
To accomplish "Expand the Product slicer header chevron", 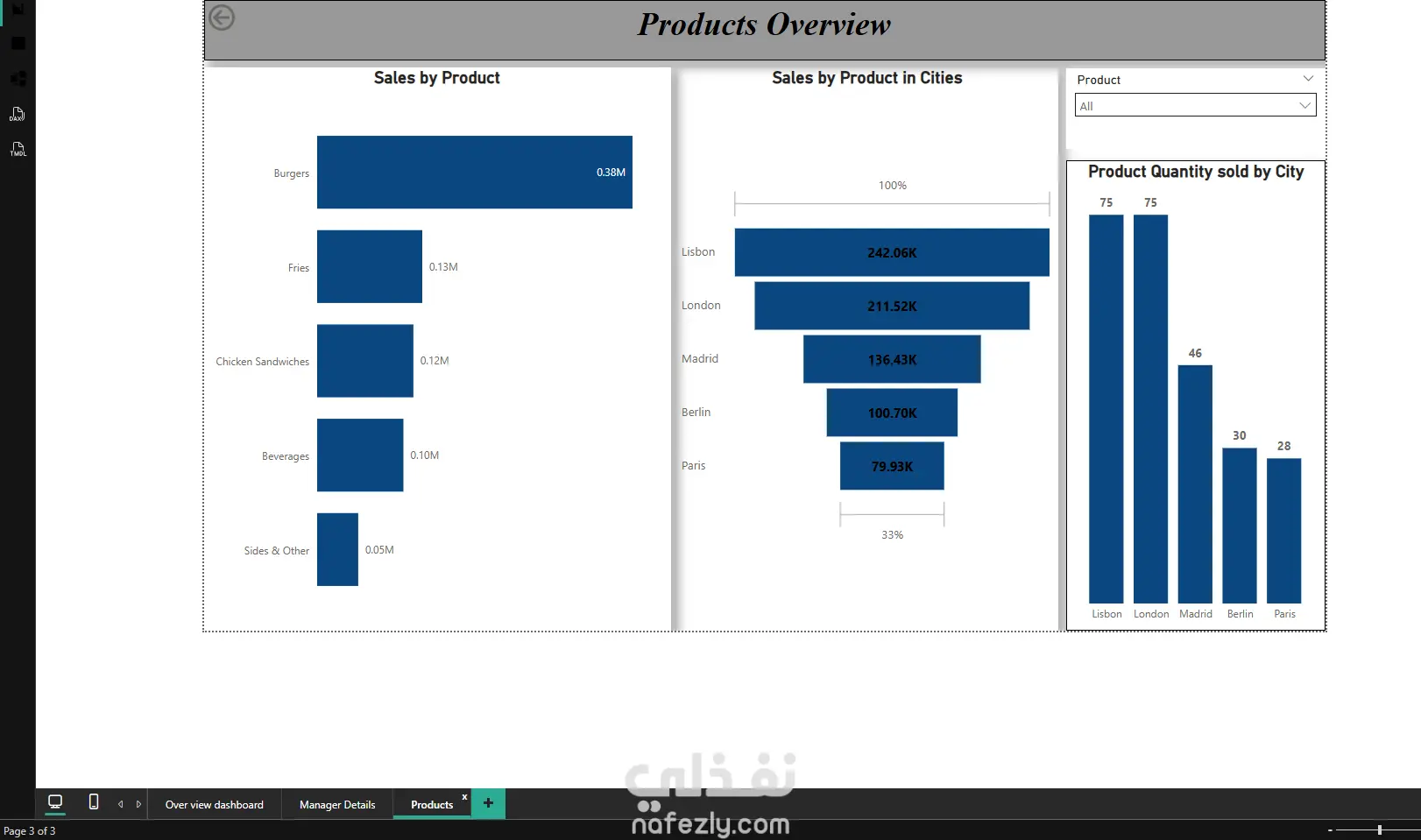I will (1308, 79).
